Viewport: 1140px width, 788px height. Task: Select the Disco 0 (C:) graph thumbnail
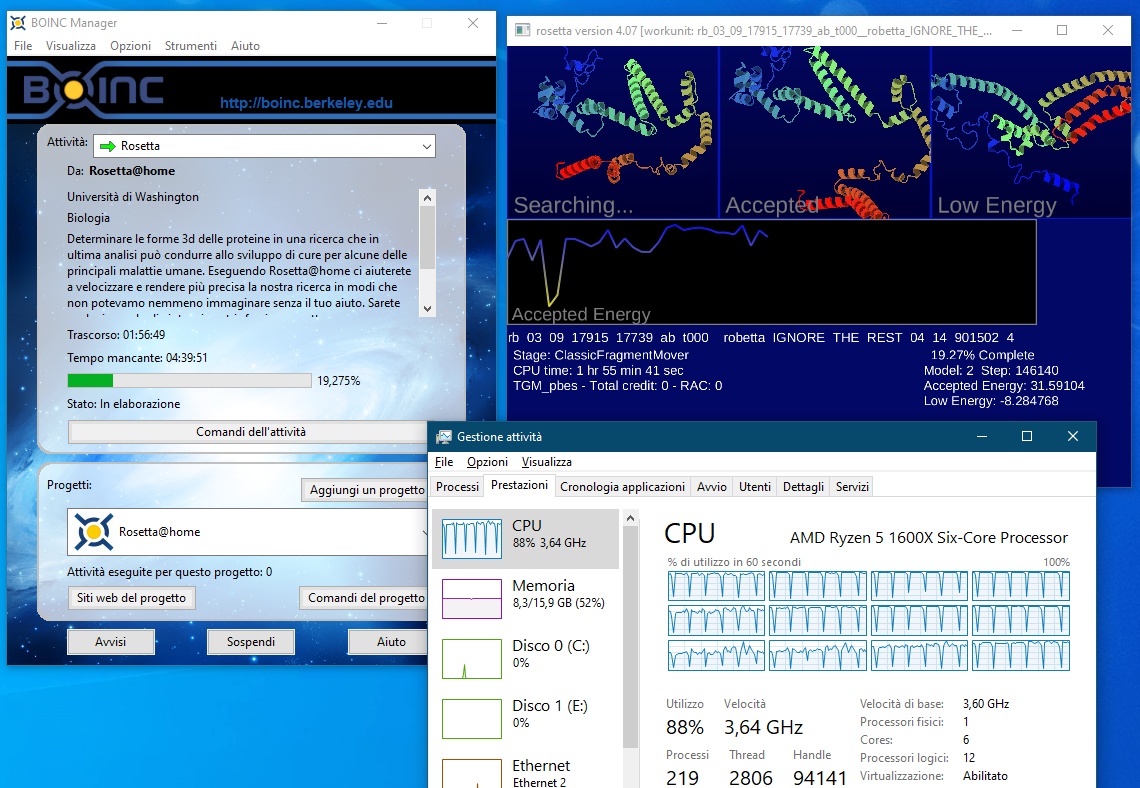tap(472, 659)
